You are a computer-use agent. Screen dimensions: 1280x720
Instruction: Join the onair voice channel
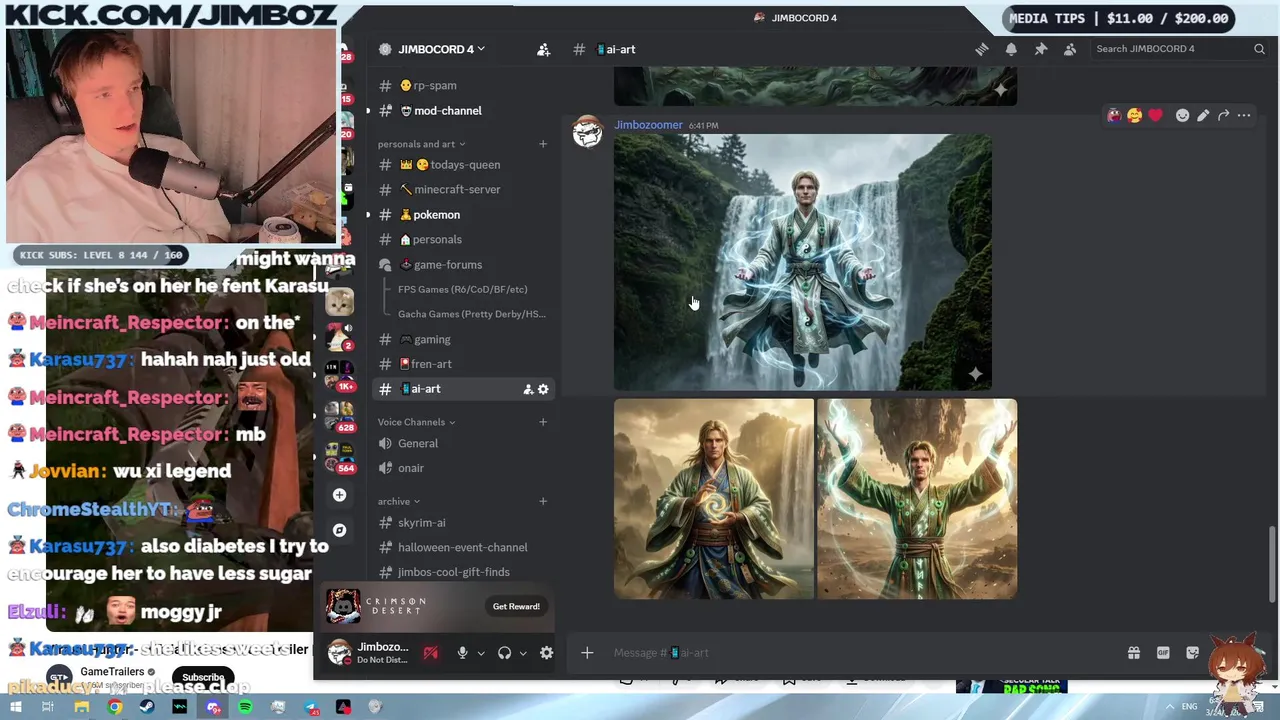(462, 468)
